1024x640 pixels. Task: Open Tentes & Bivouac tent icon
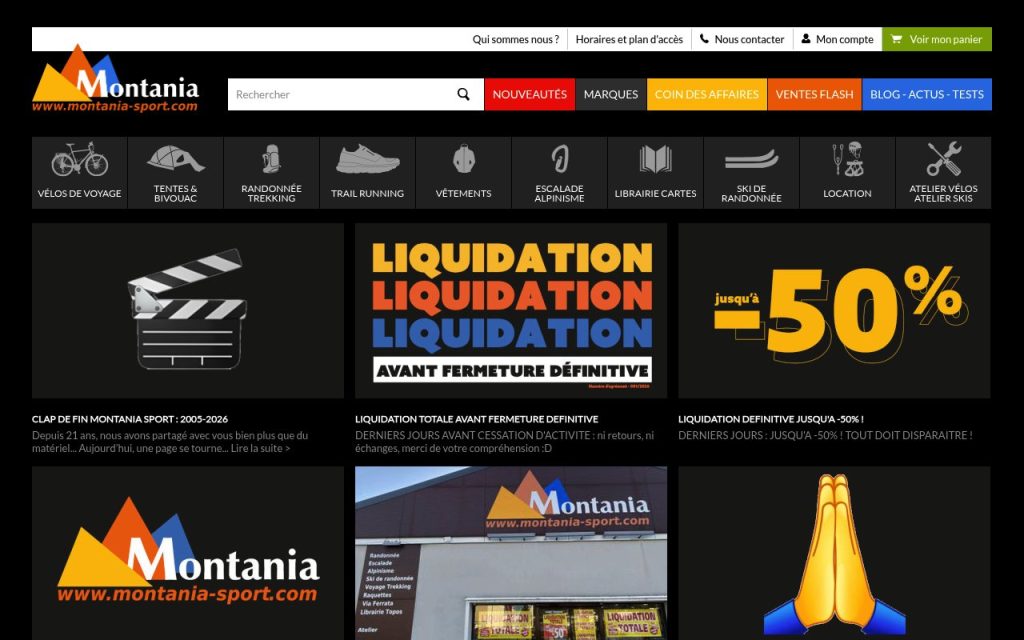click(176, 158)
